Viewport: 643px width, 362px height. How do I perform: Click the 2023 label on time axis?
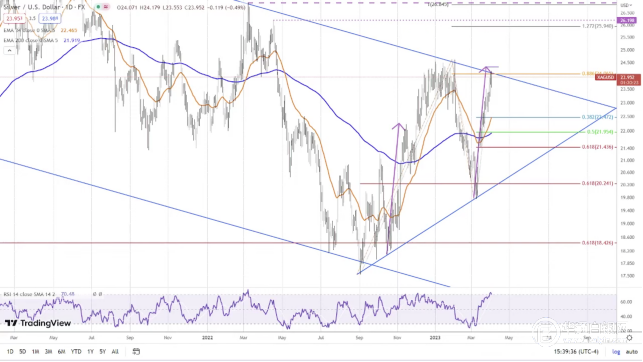click(x=435, y=338)
